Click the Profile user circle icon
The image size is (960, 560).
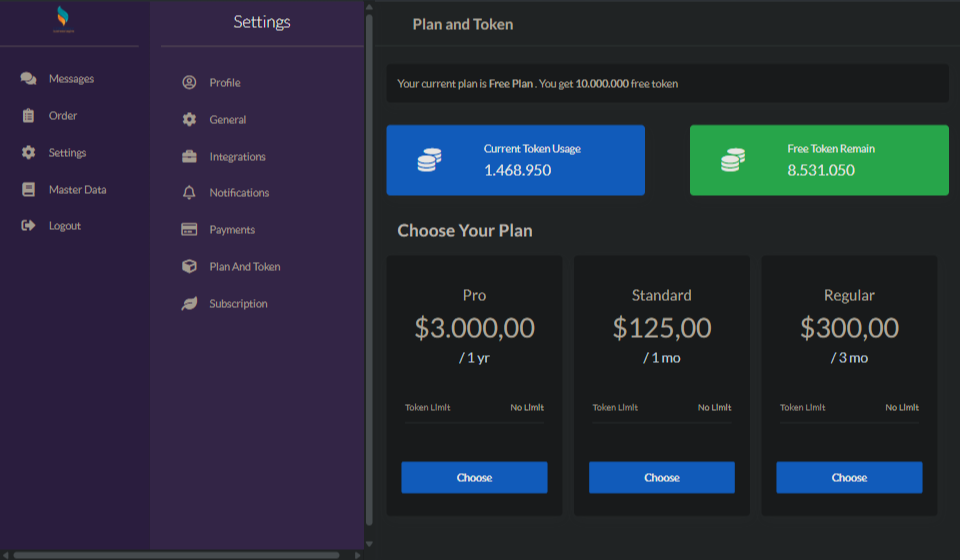[x=189, y=83]
